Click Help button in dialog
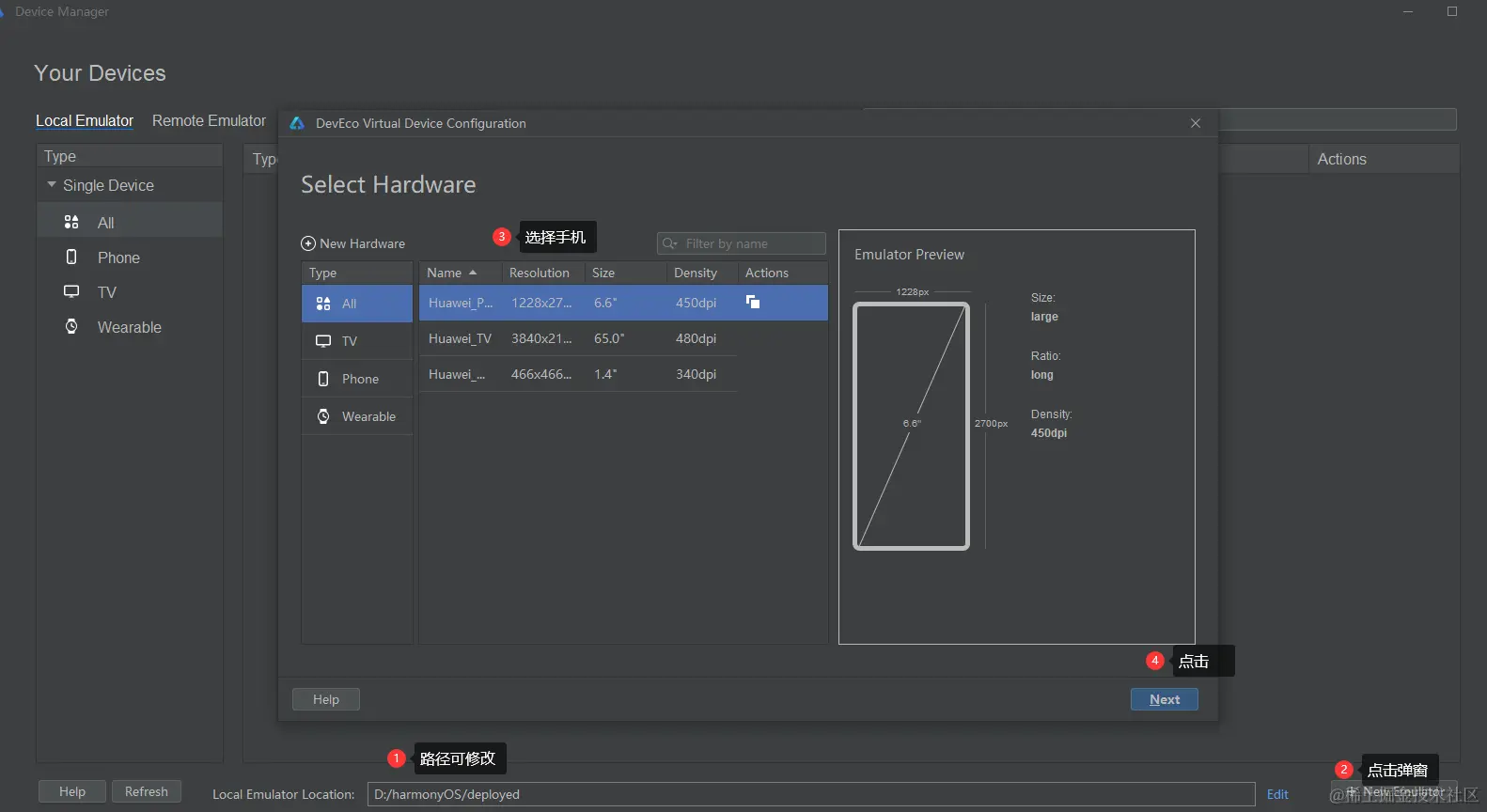 (326, 699)
